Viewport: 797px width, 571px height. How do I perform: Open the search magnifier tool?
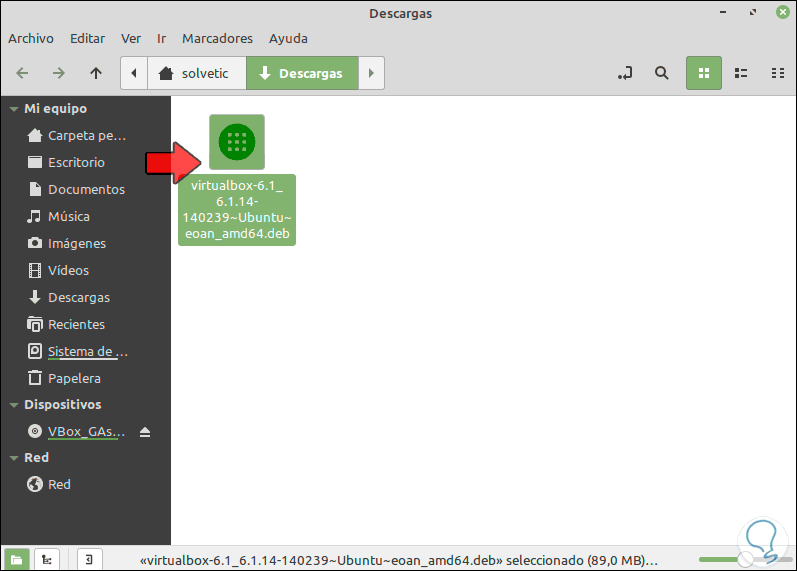(661, 73)
